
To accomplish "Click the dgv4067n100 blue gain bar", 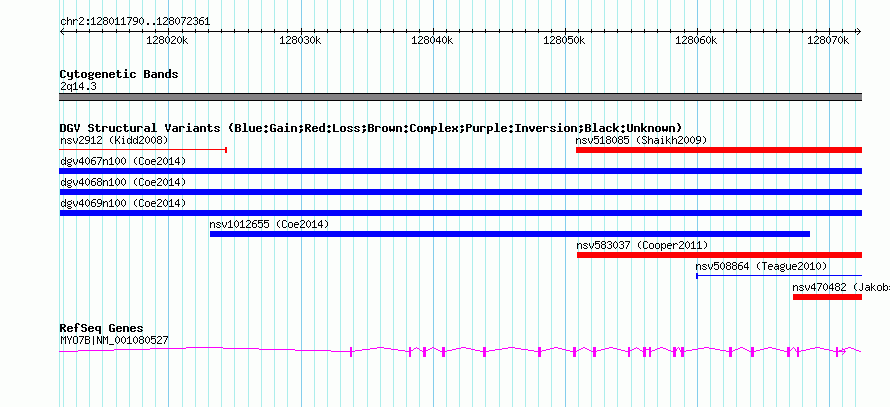I will (461, 171).
